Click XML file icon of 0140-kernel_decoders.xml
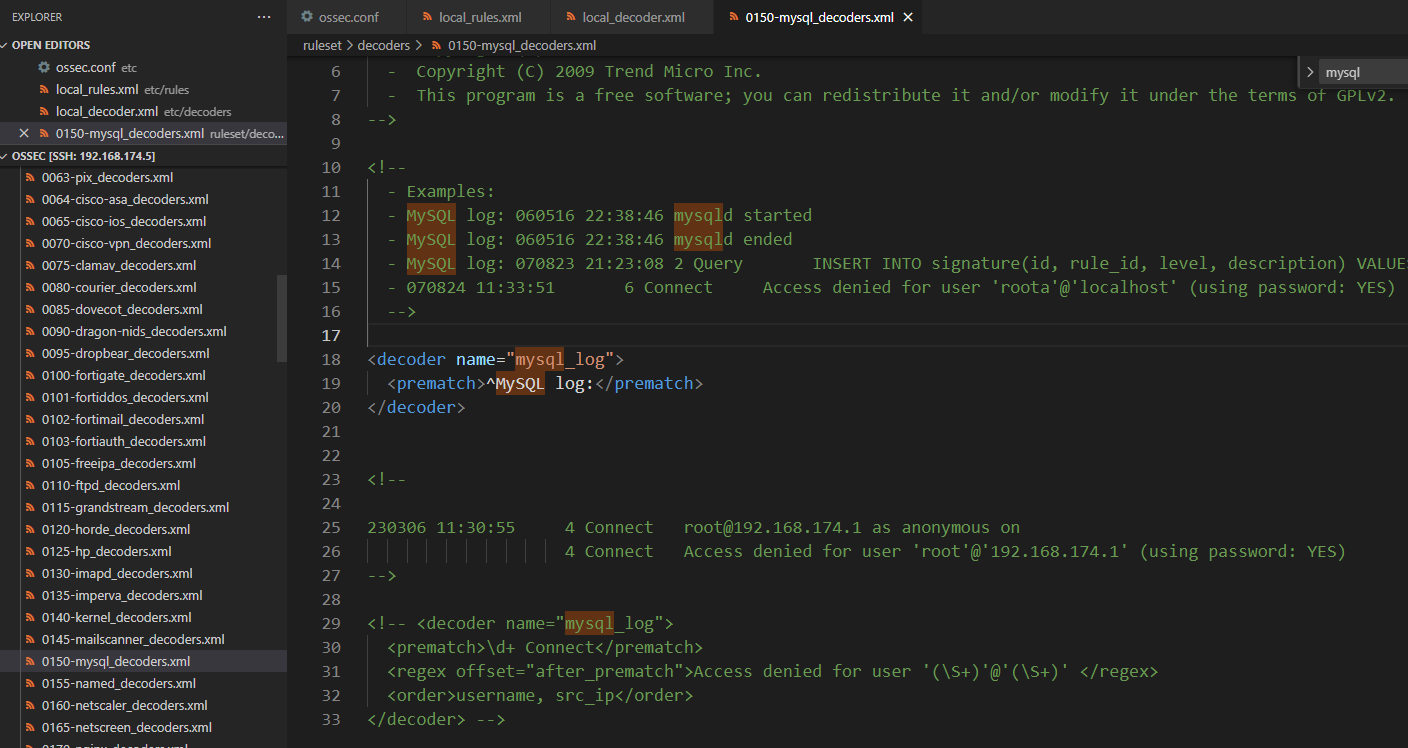1408x748 pixels. click(30, 617)
